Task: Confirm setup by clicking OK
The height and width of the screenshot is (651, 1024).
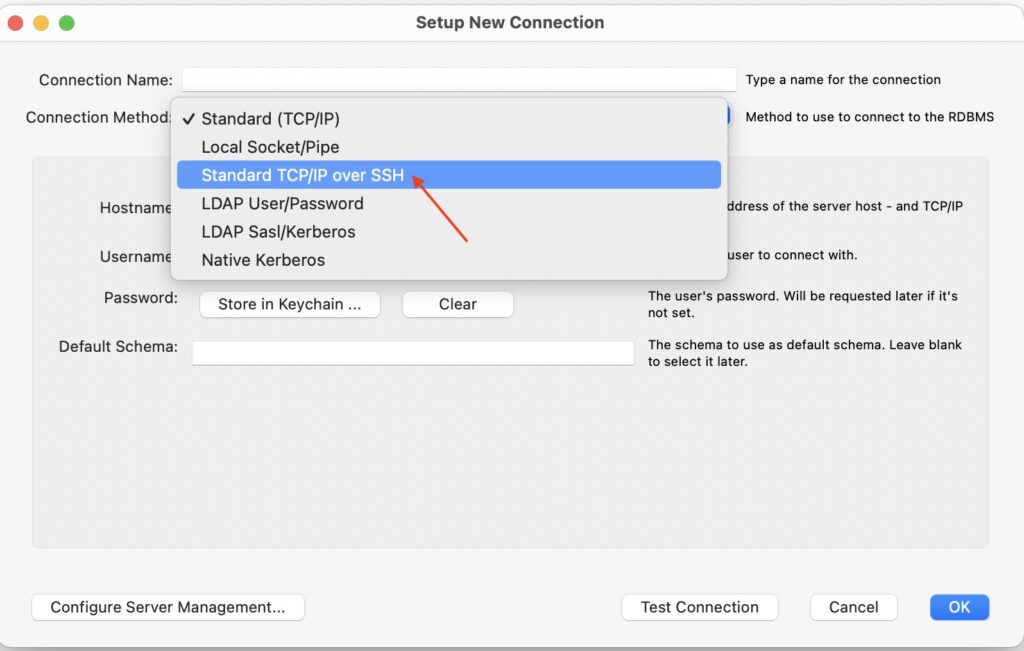Action: point(958,607)
